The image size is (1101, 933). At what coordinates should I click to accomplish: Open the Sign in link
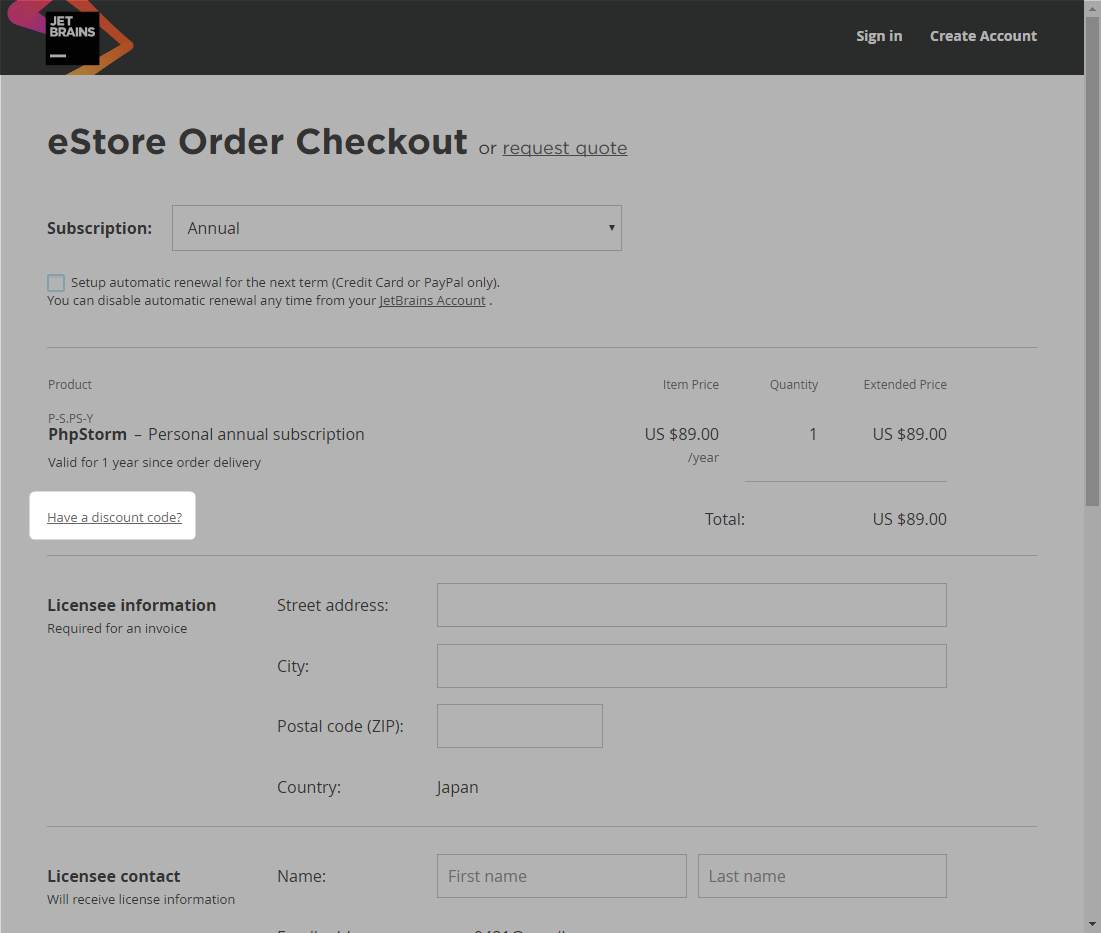click(878, 37)
